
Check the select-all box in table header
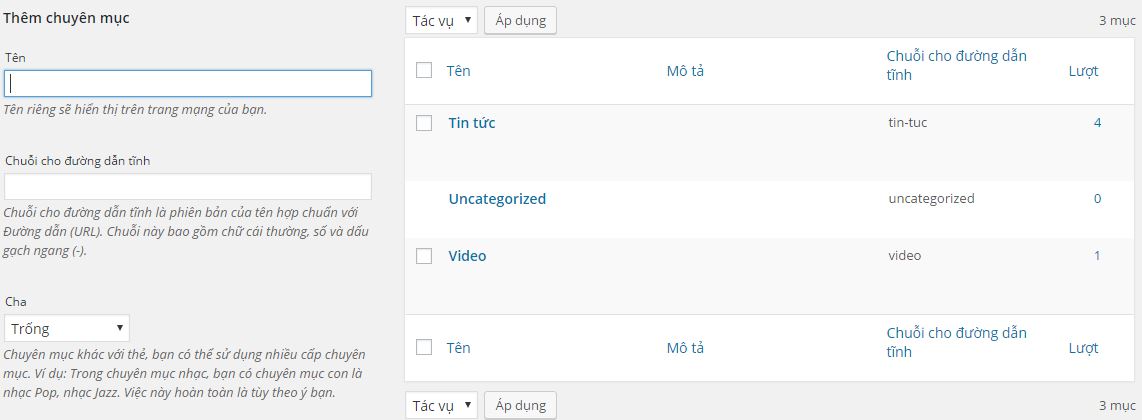coord(424,70)
